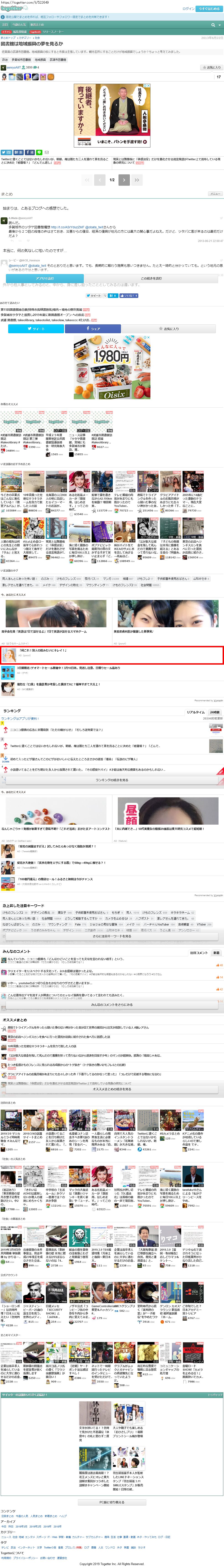Expand the header dropdown arrow beside search
The width and height of the screenshot is (224, 1568).
tap(220, 25)
